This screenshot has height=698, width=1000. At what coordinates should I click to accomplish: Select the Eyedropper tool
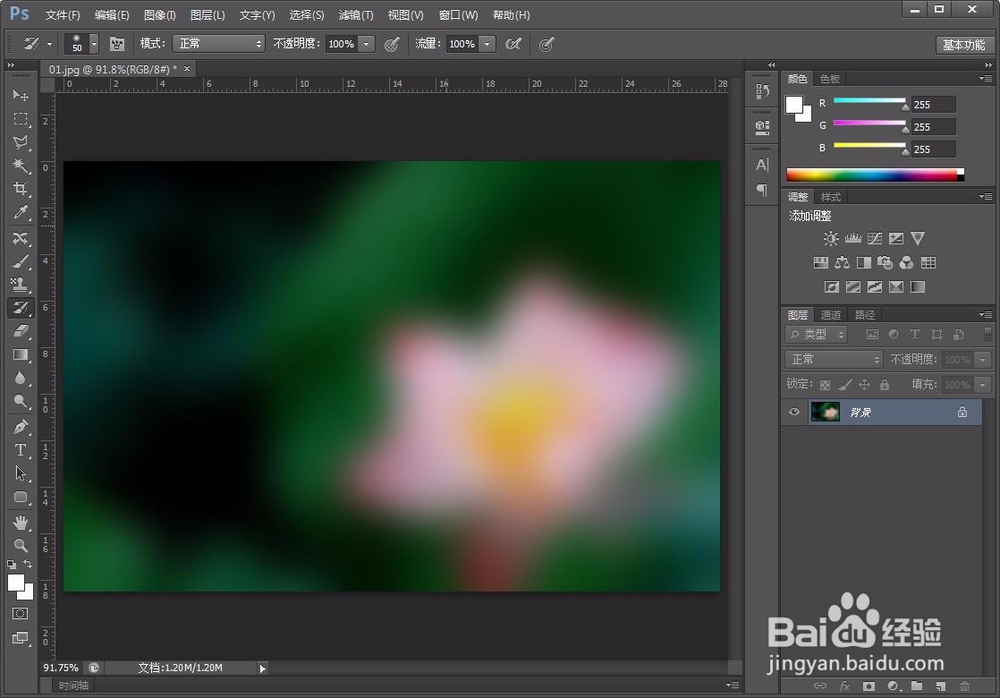(x=21, y=213)
